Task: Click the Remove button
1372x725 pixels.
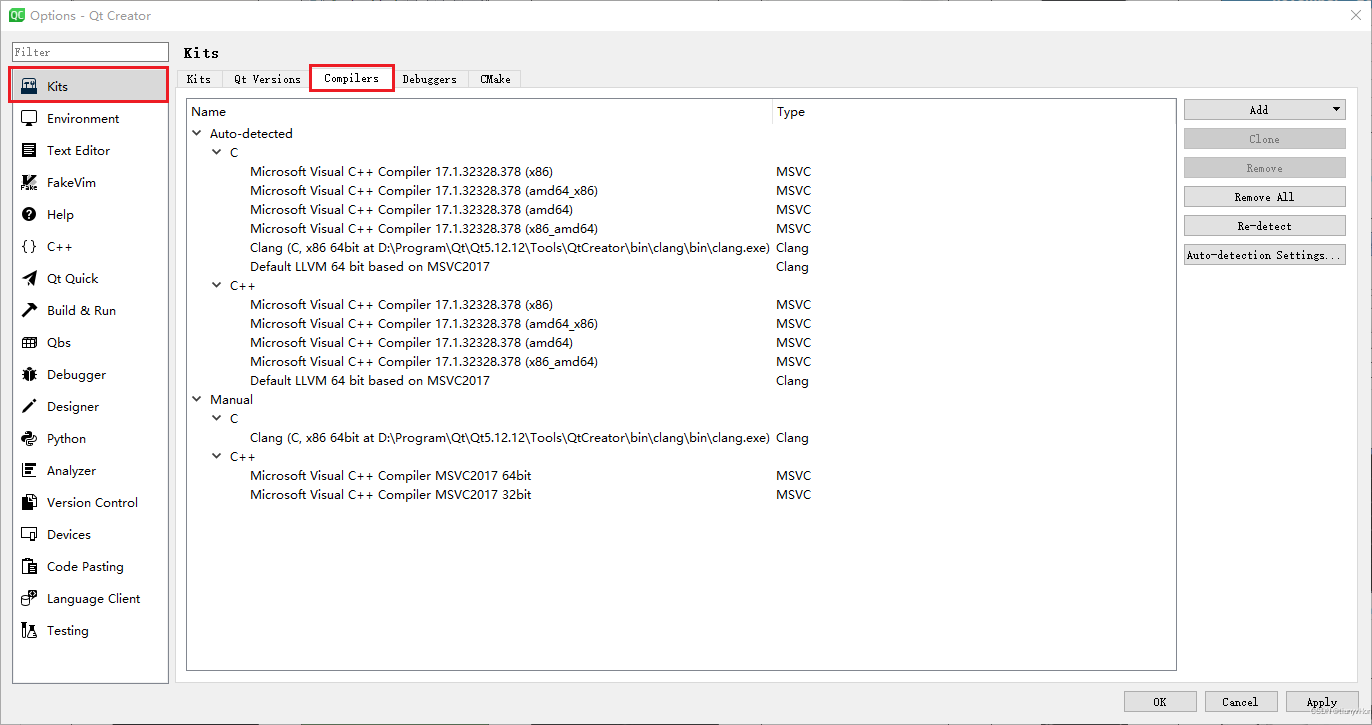Action: [x=1265, y=168]
